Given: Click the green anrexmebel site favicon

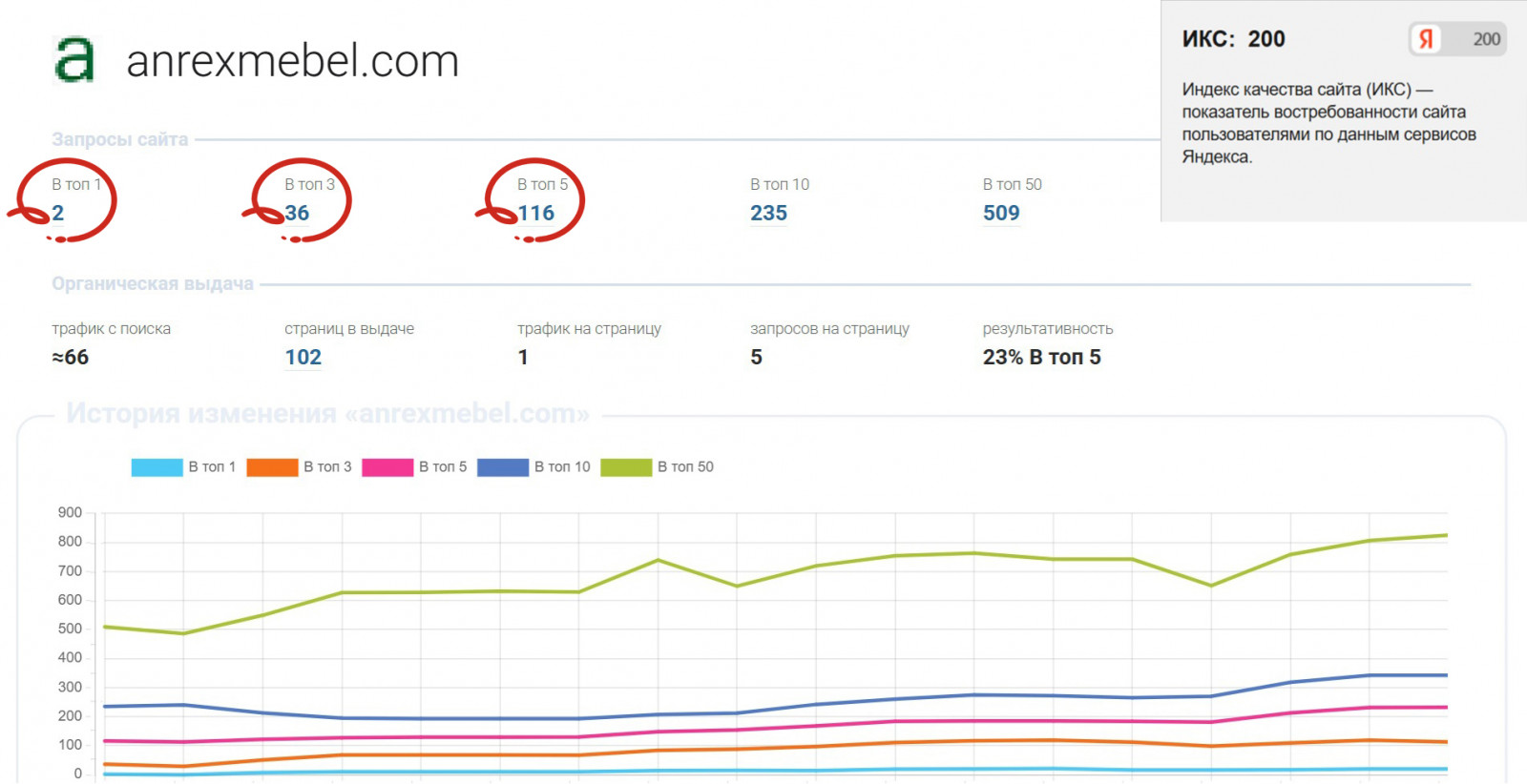Looking at the screenshot, I should (74, 60).
